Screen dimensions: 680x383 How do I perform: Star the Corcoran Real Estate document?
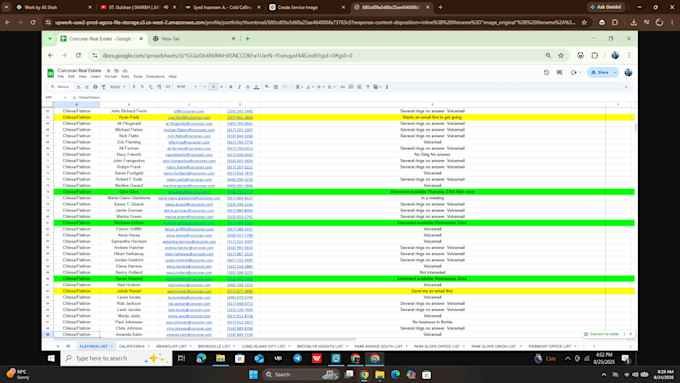108,70
